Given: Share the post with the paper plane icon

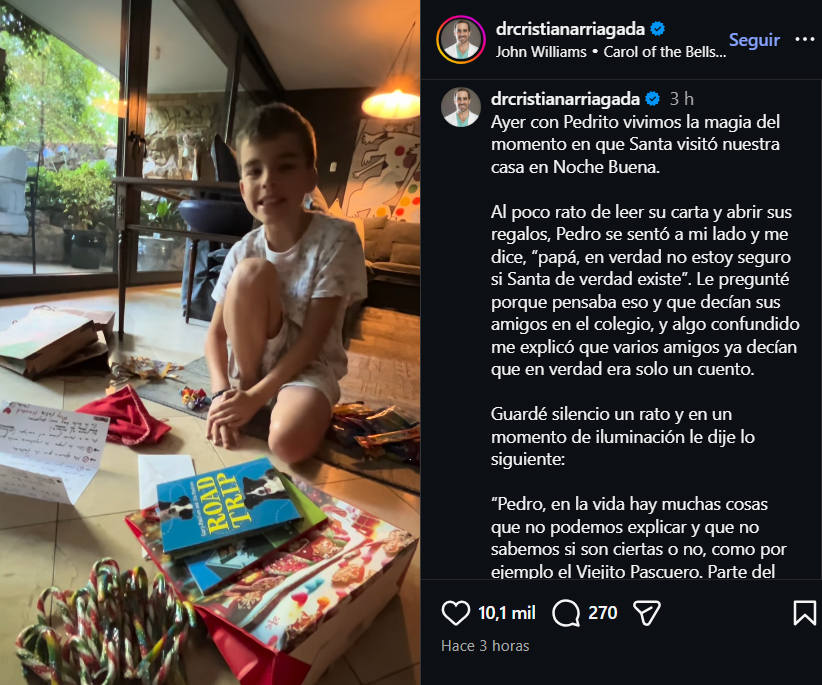Looking at the screenshot, I should pyautogui.click(x=646, y=613).
